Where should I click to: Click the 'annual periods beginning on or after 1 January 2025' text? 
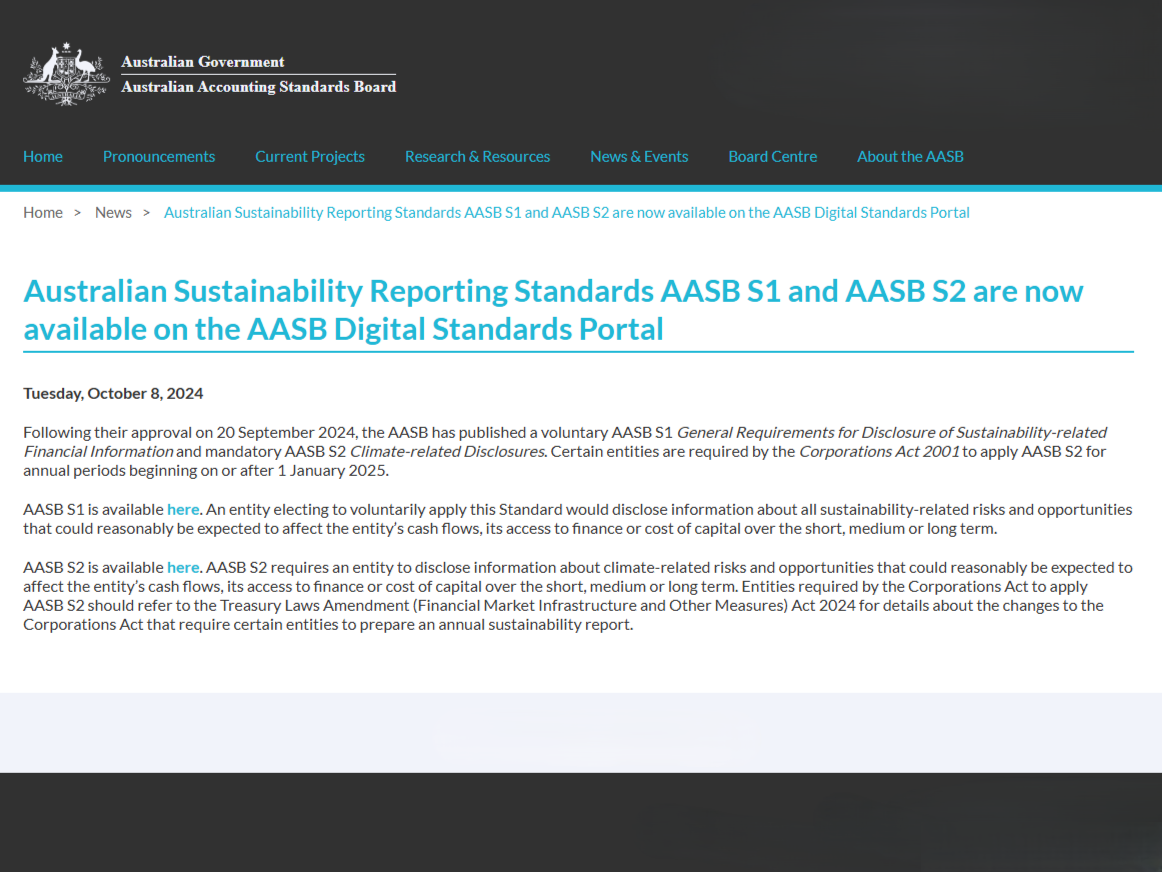coord(205,470)
